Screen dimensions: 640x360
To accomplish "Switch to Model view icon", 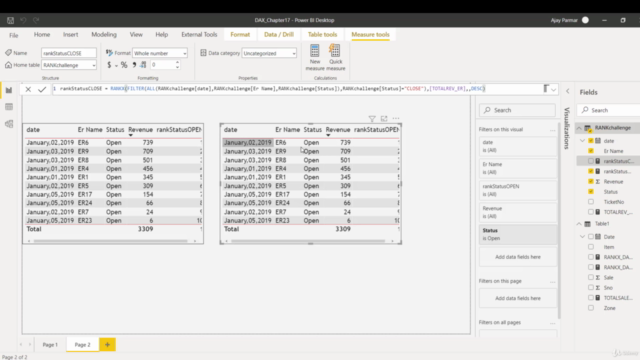I will pos(9,124).
